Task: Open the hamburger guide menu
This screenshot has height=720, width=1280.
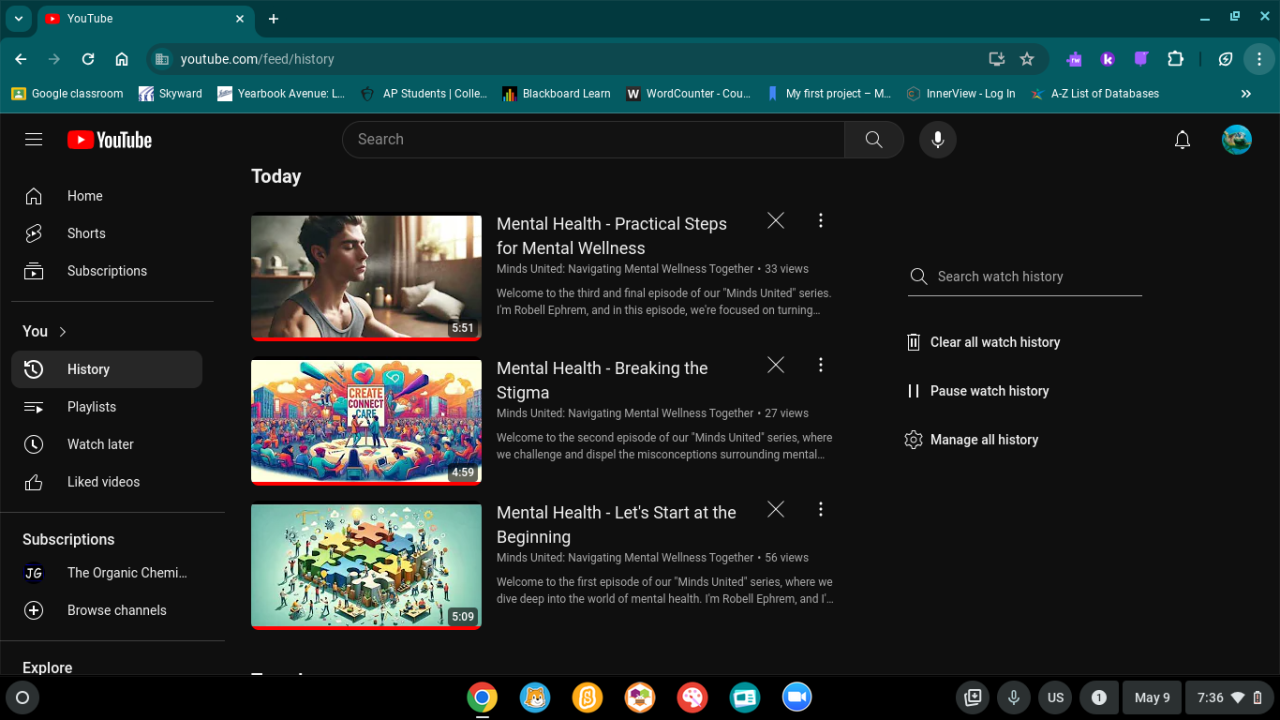Action: tap(34, 140)
